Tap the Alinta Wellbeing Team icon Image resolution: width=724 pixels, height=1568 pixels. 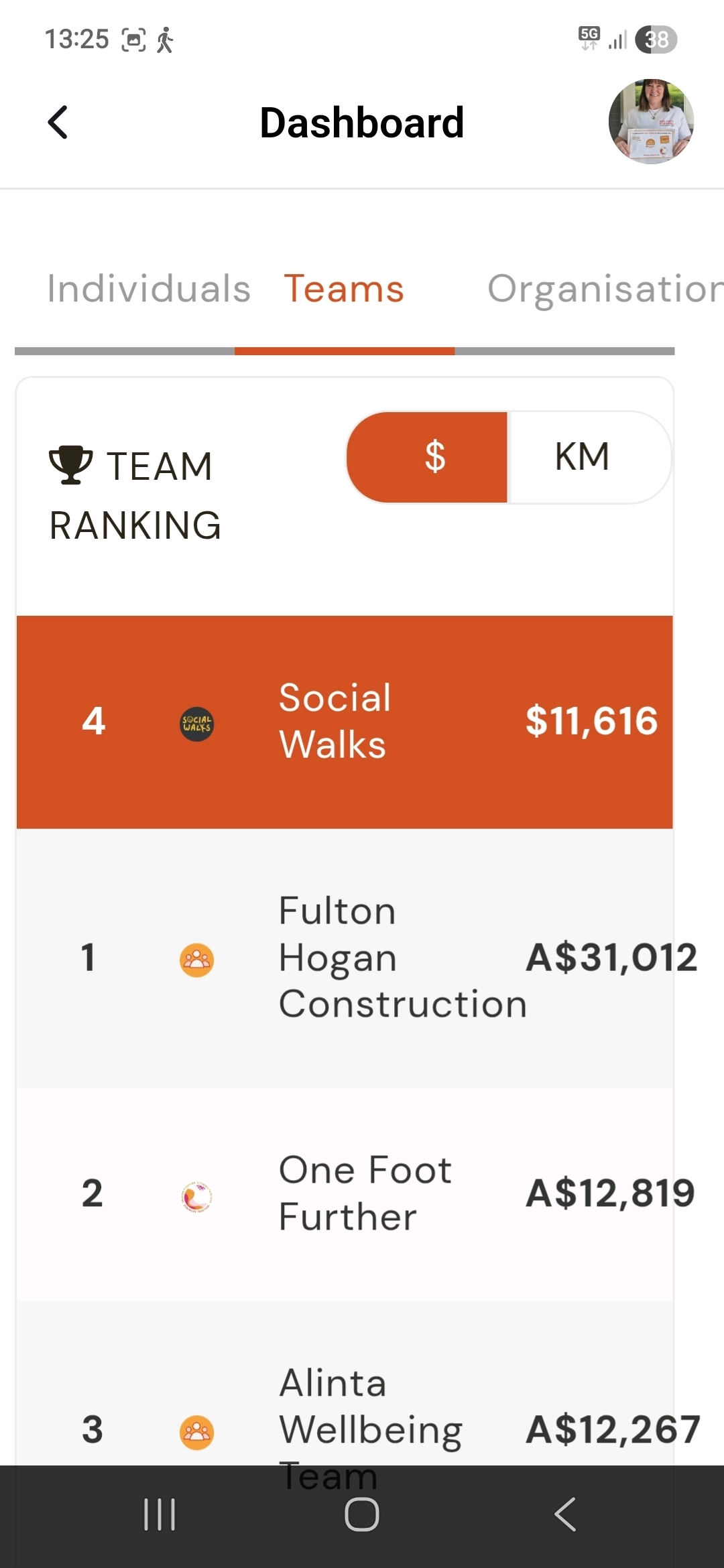197,1433
